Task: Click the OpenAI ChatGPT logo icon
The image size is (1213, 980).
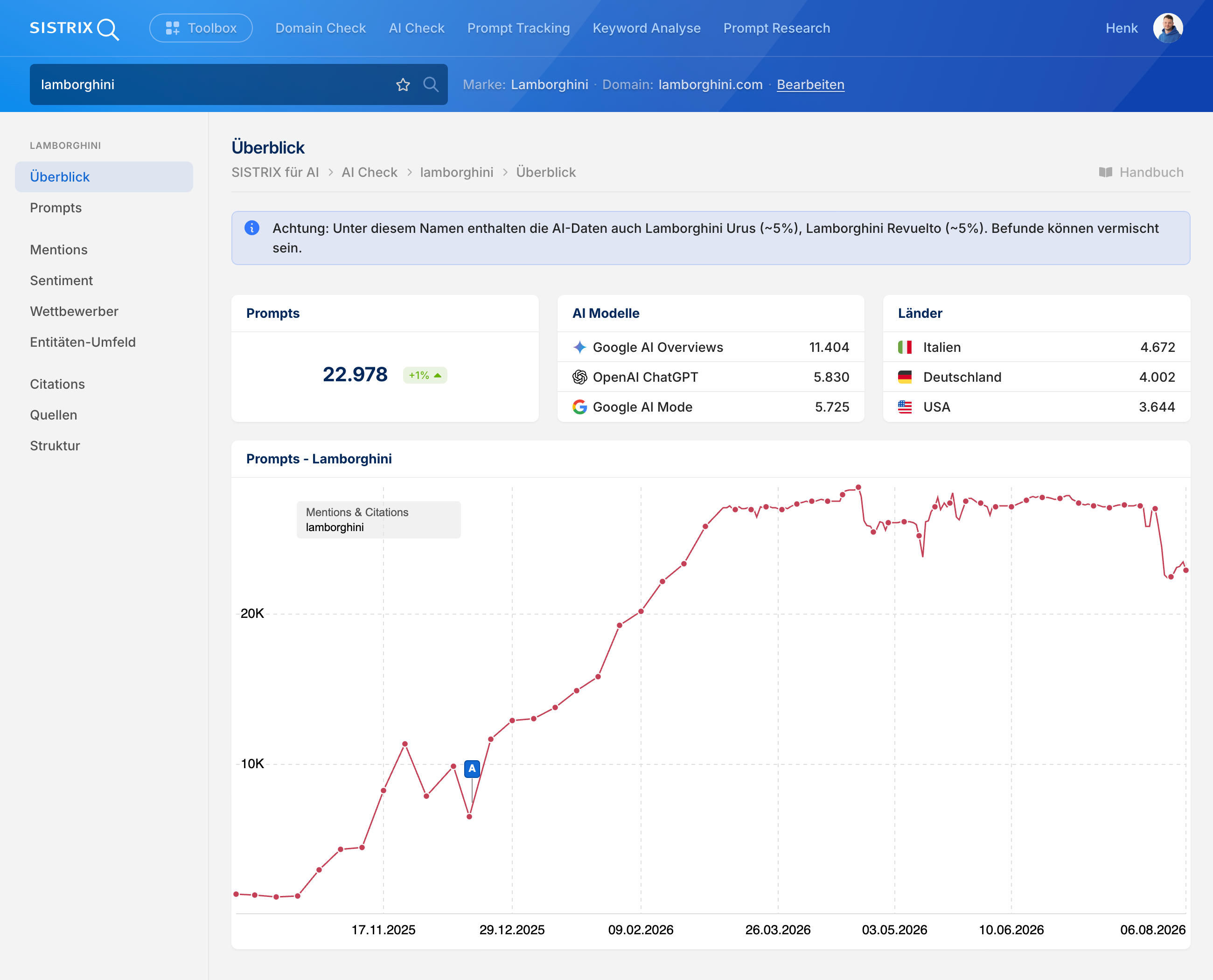Action: pyautogui.click(x=579, y=377)
